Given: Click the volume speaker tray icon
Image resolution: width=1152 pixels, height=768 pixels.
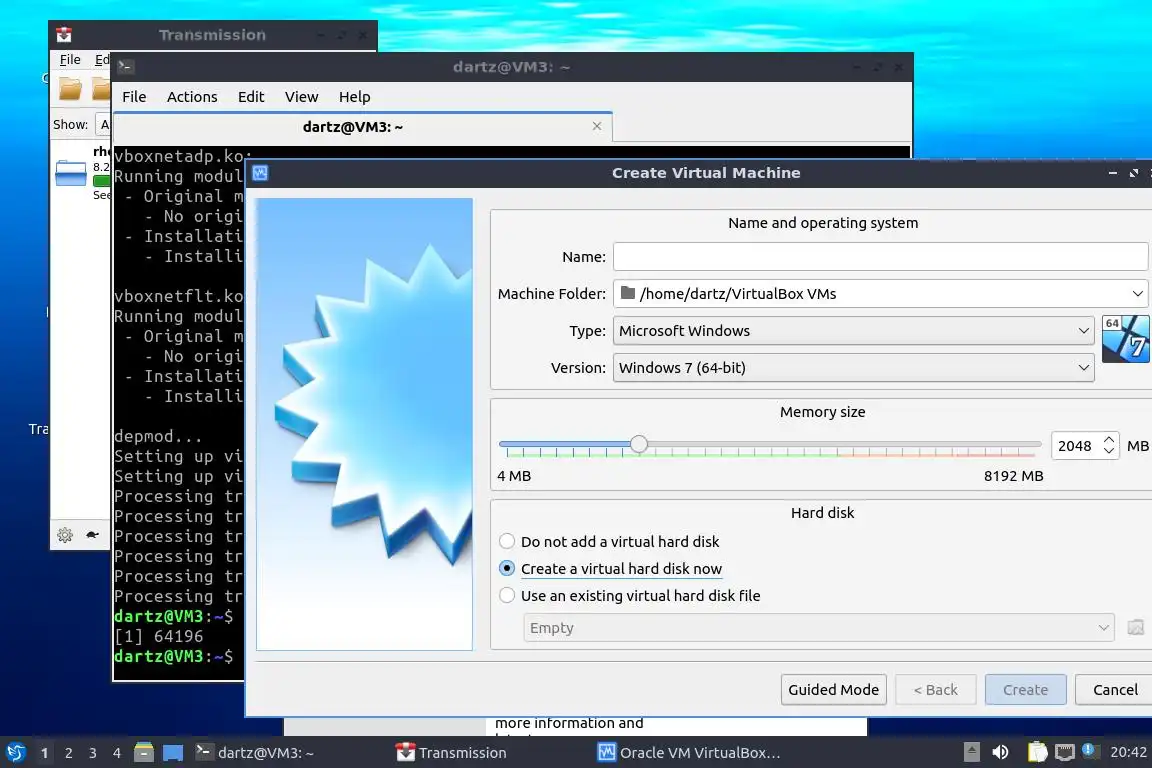Looking at the screenshot, I should [1000, 752].
